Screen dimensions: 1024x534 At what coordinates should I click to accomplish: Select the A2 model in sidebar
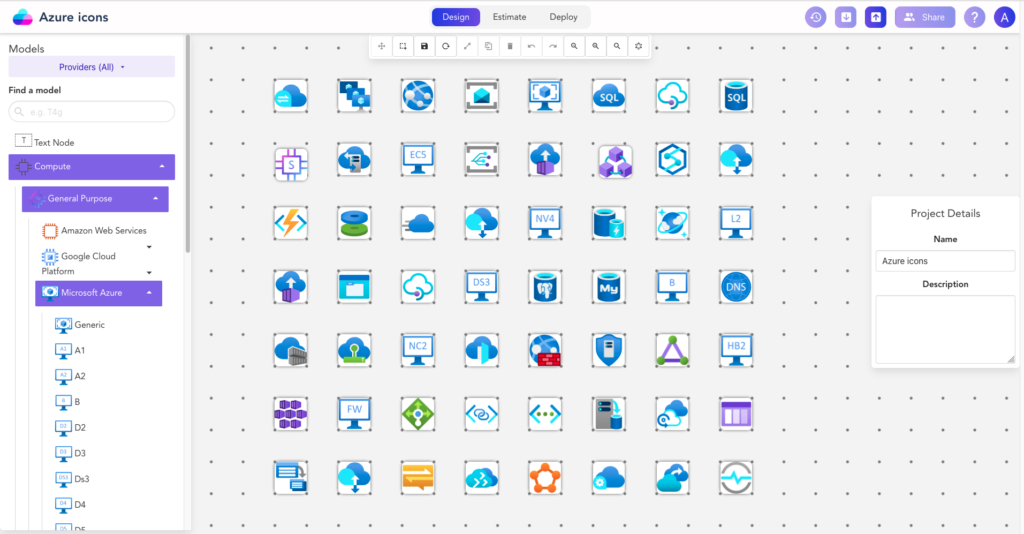[x=71, y=376]
